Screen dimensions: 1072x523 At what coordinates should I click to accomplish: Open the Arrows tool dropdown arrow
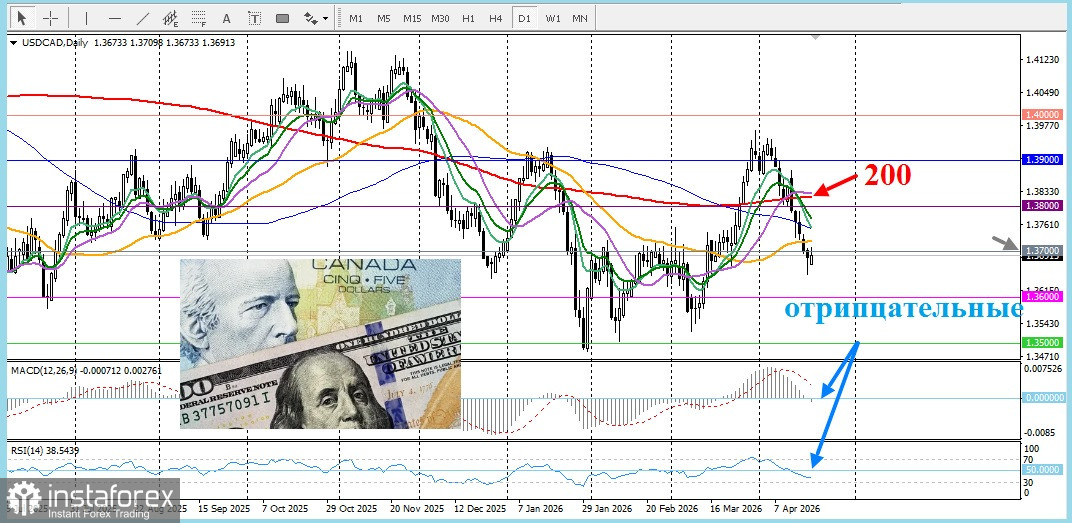pyautogui.click(x=325, y=18)
